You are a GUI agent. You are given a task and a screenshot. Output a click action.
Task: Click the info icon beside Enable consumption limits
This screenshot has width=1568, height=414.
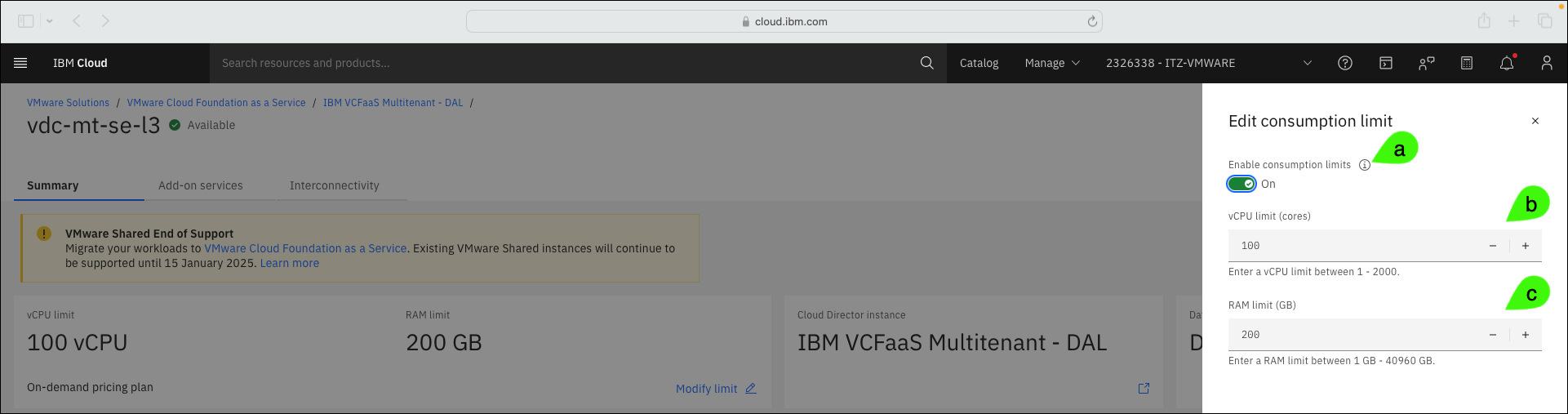pos(1365,165)
